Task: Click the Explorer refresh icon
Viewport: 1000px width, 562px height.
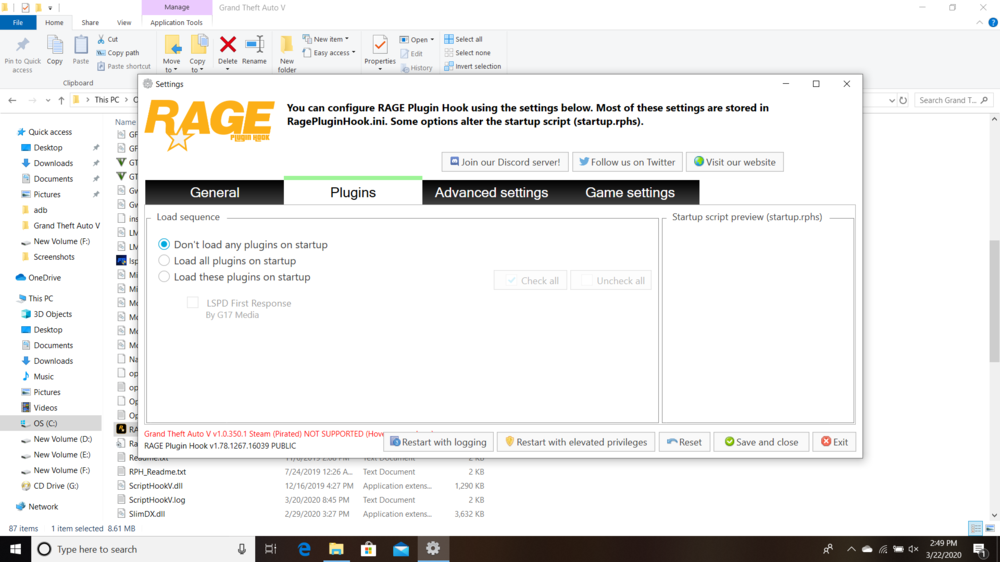Action: point(903,100)
